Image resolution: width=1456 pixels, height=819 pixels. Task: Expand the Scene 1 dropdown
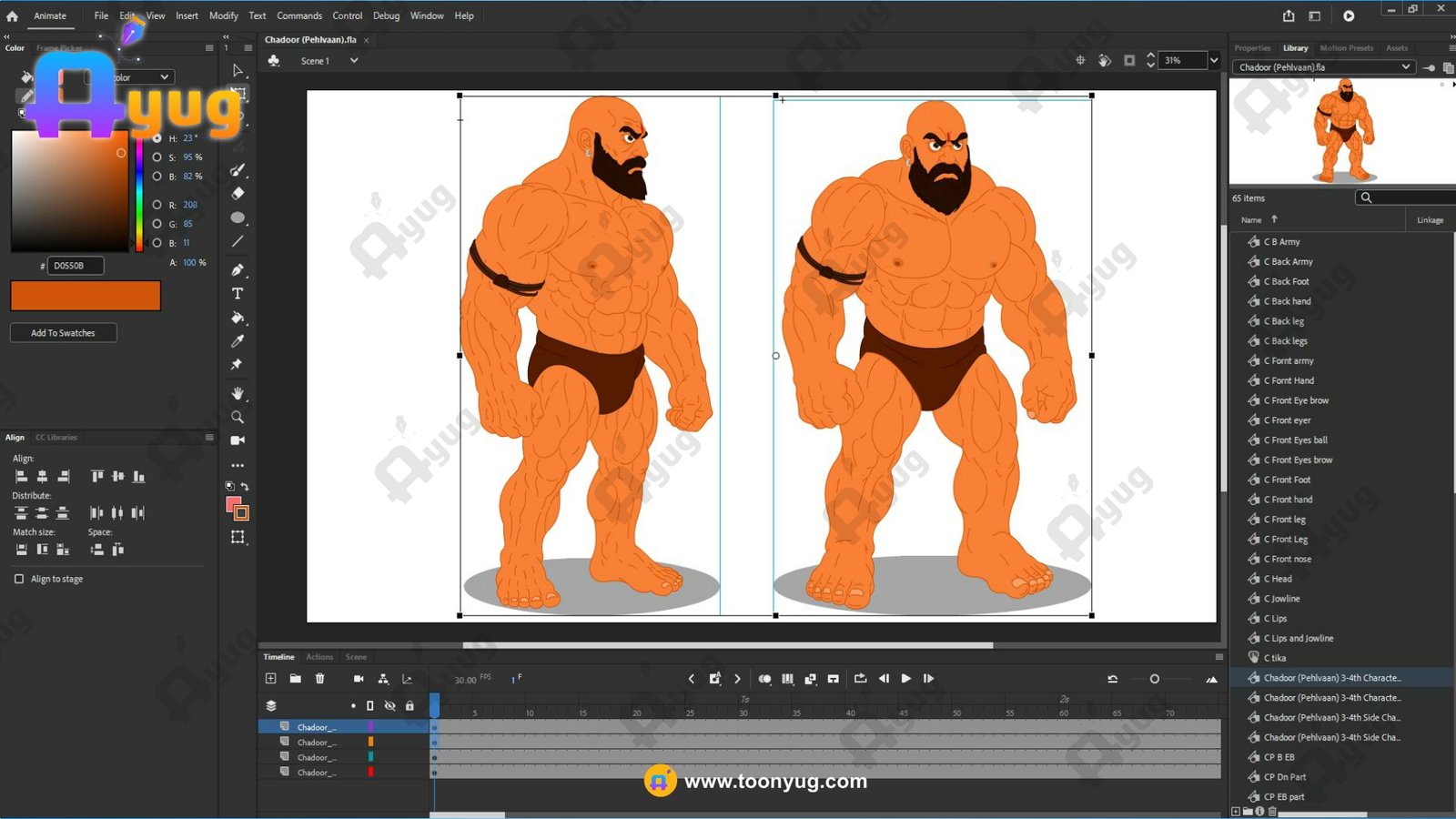pos(354,61)
